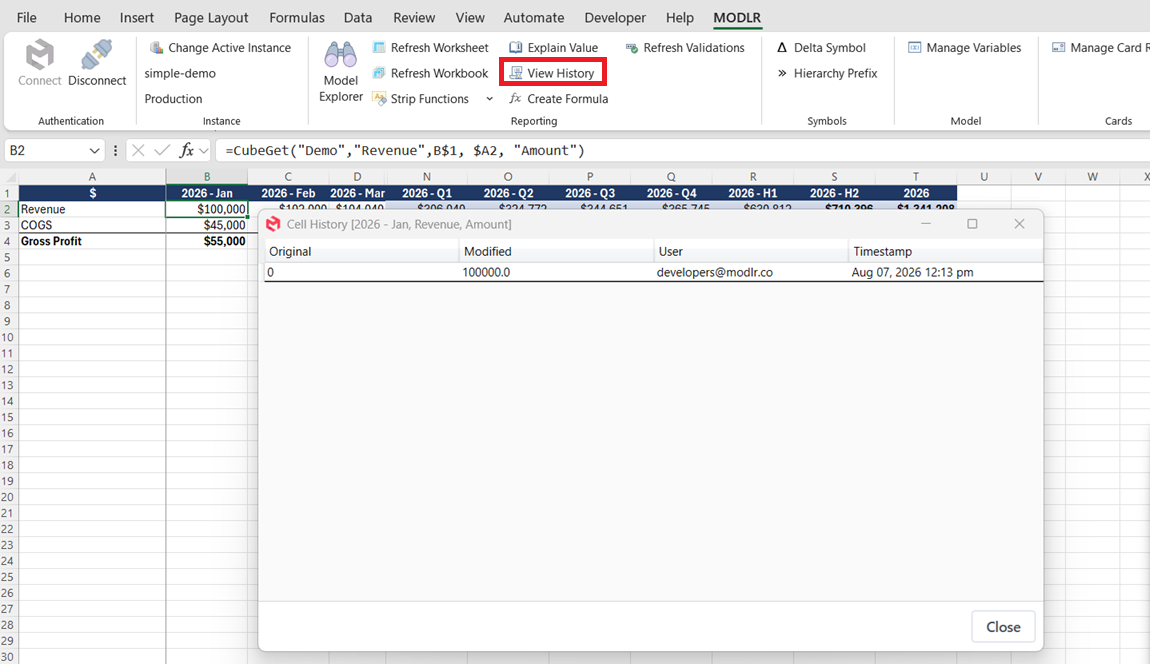This screenshot has height=665, width=1150.
Task: Select the MODLR ribbon tab
Action: [x=737, y=18]
